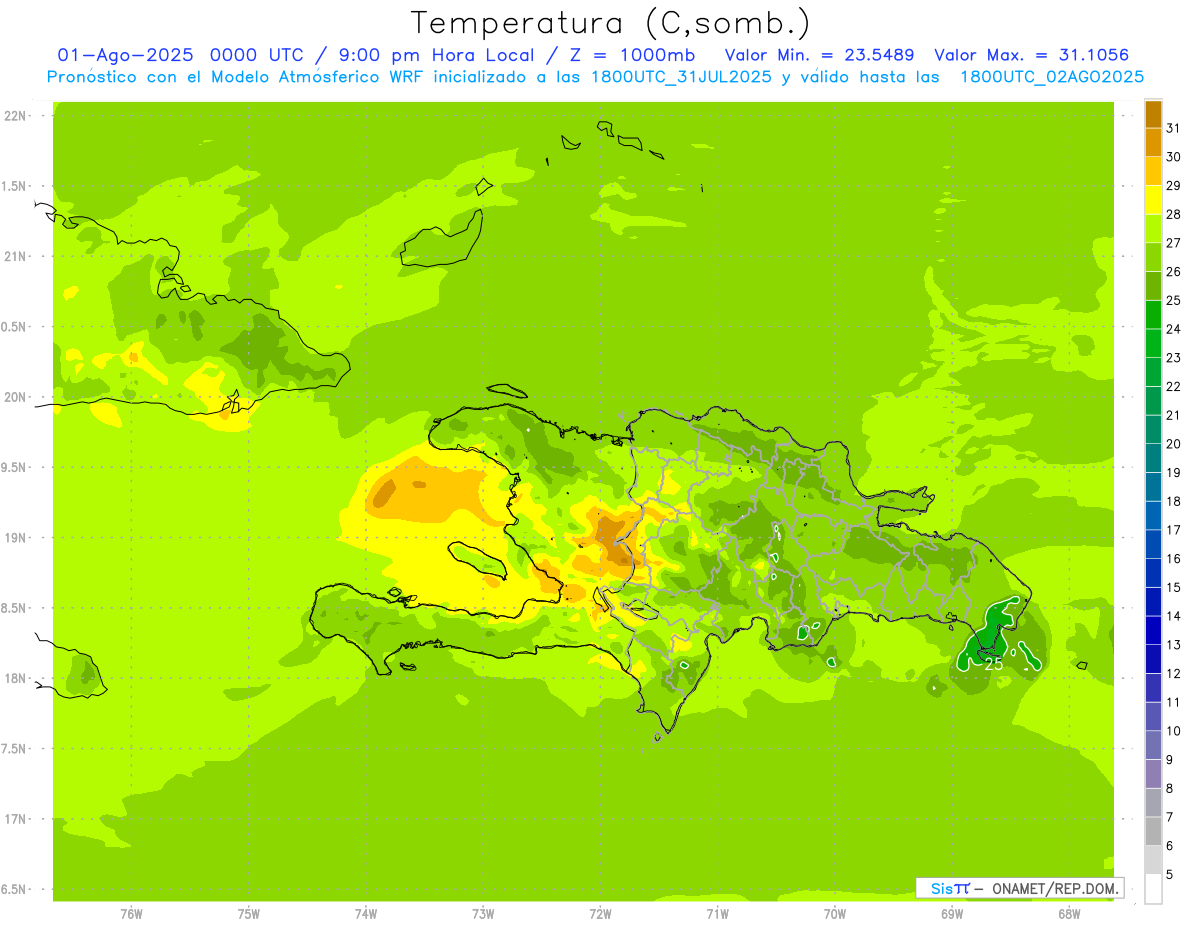Click the '17N' latitude axis label
The width and height of the screenshot is (1200, 927).
[14, 819]
